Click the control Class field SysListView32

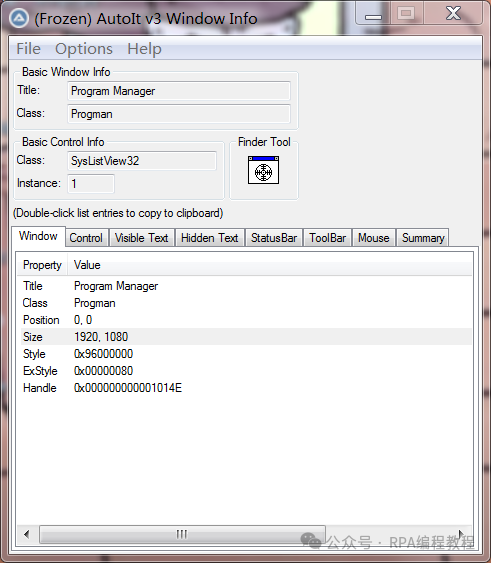point(142,161)
